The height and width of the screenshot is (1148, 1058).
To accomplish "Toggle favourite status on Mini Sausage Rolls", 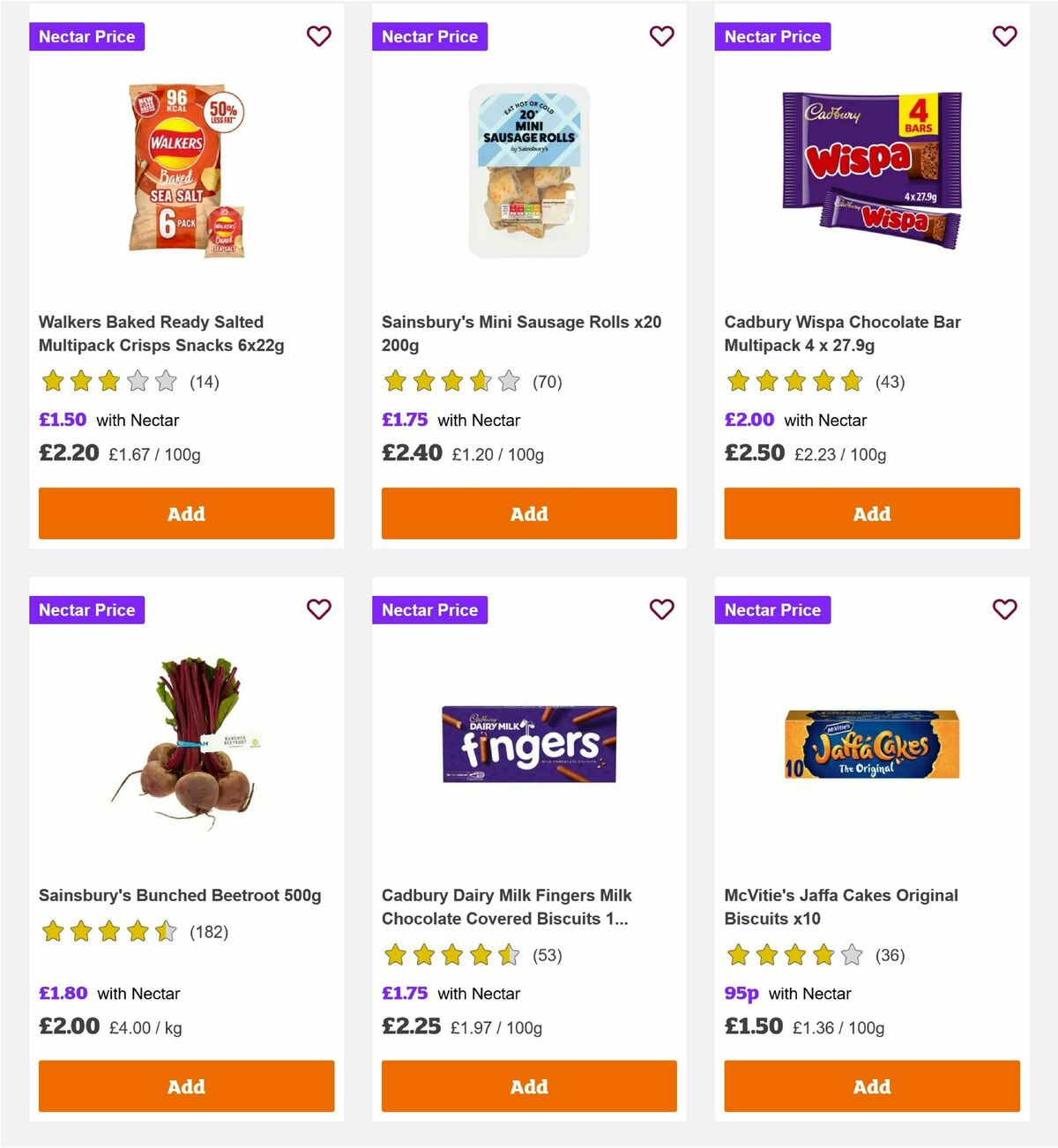I will tap(661, 36).
